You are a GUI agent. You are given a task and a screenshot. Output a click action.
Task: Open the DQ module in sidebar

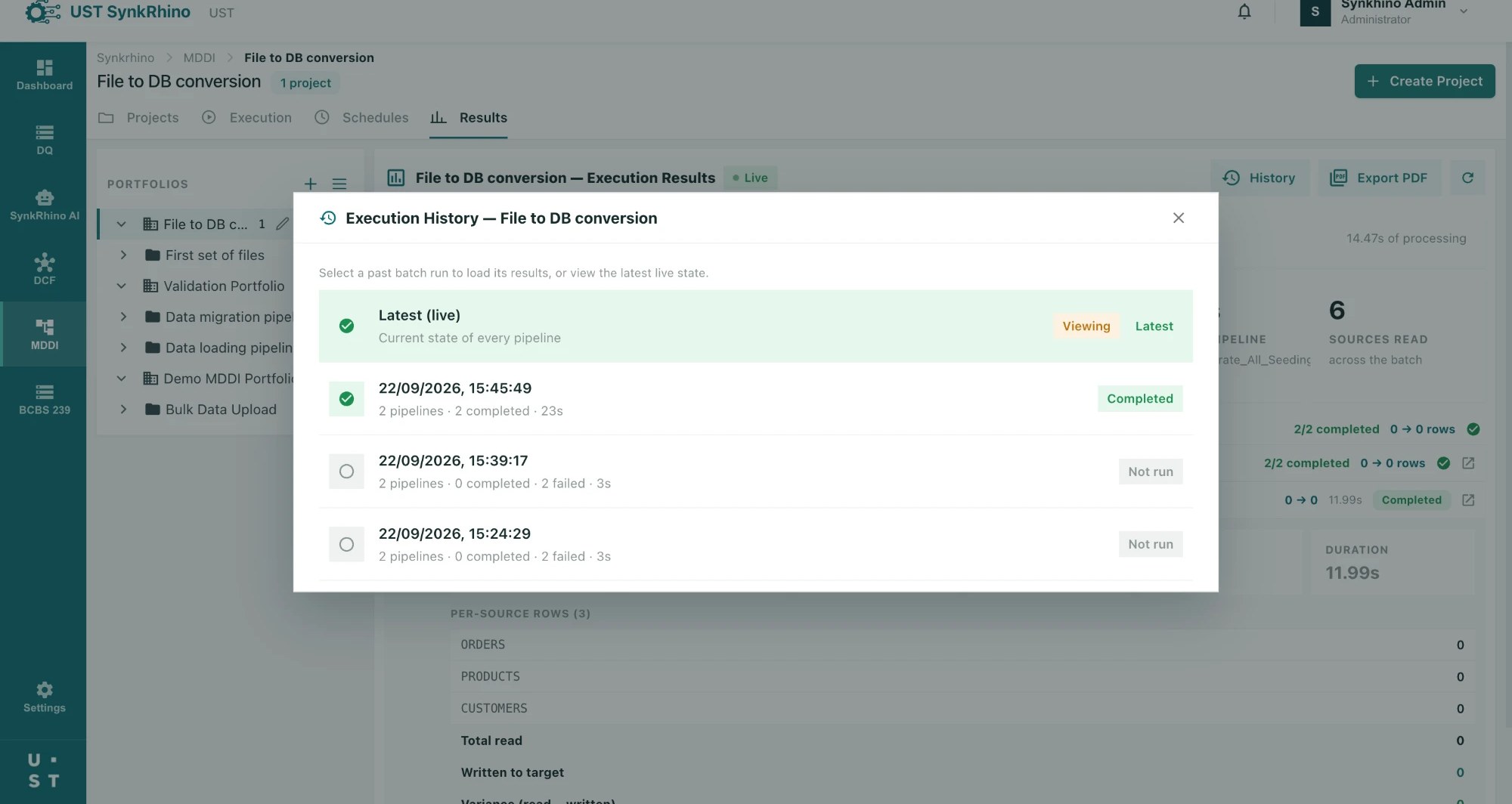coord(44,140)
